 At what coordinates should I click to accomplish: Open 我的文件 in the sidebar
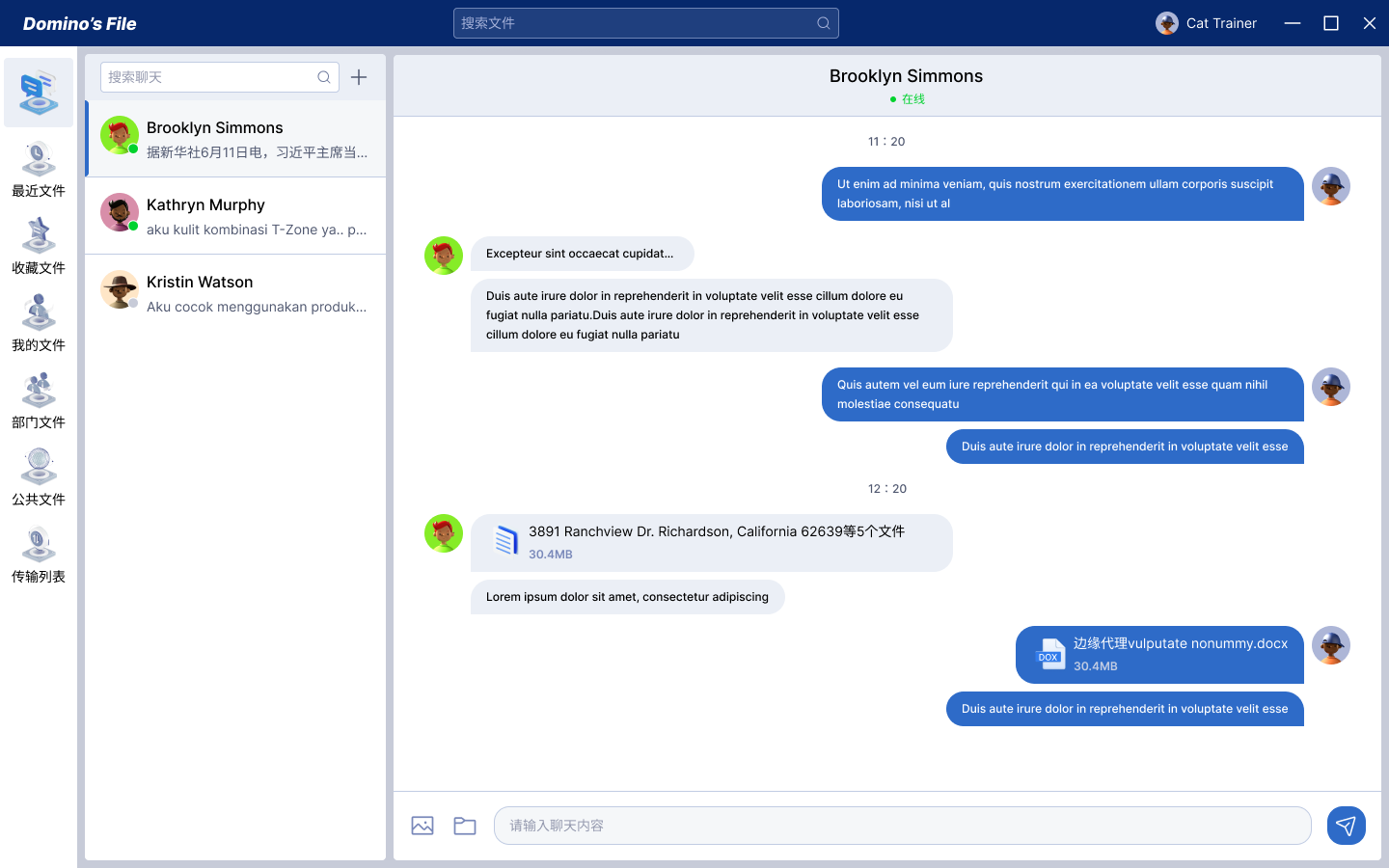pos(39,324)
